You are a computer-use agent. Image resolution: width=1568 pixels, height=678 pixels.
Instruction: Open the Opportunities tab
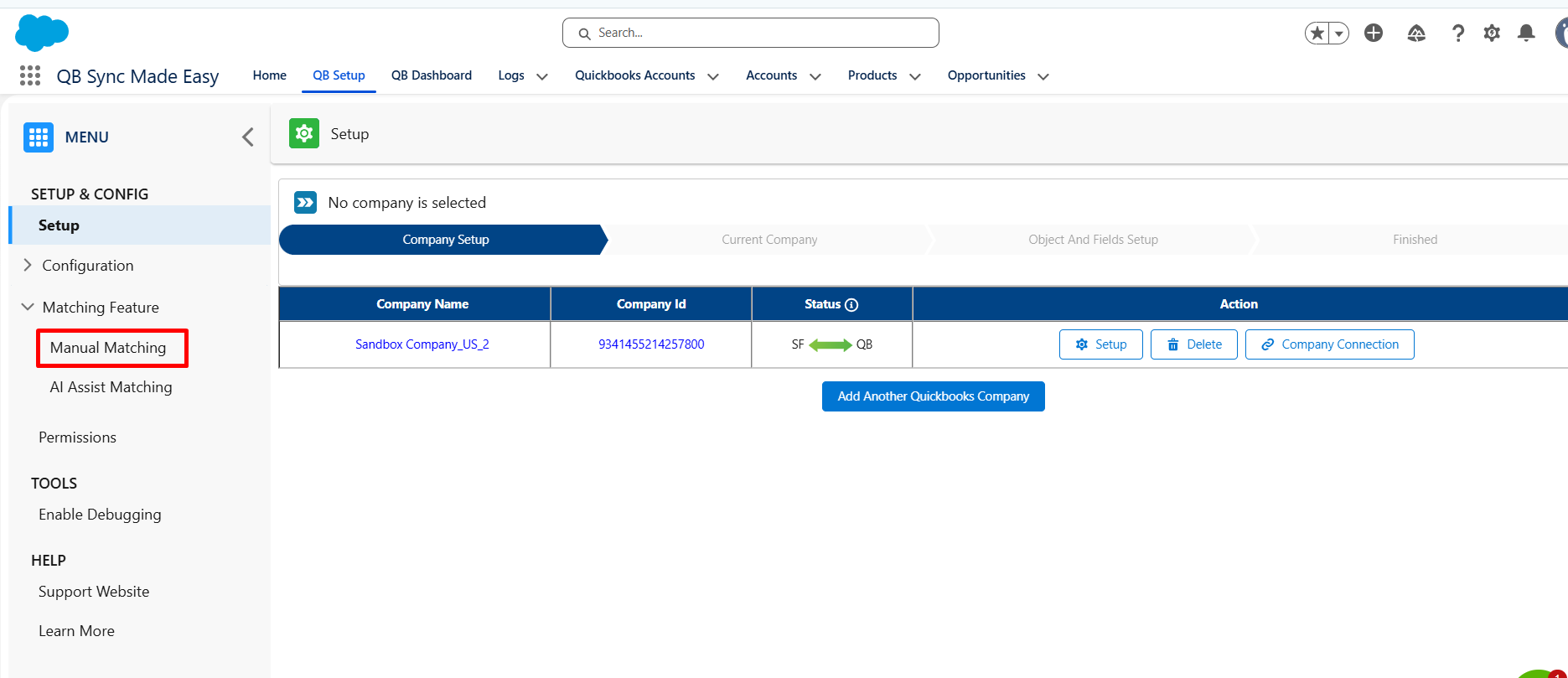coord(986,75)
